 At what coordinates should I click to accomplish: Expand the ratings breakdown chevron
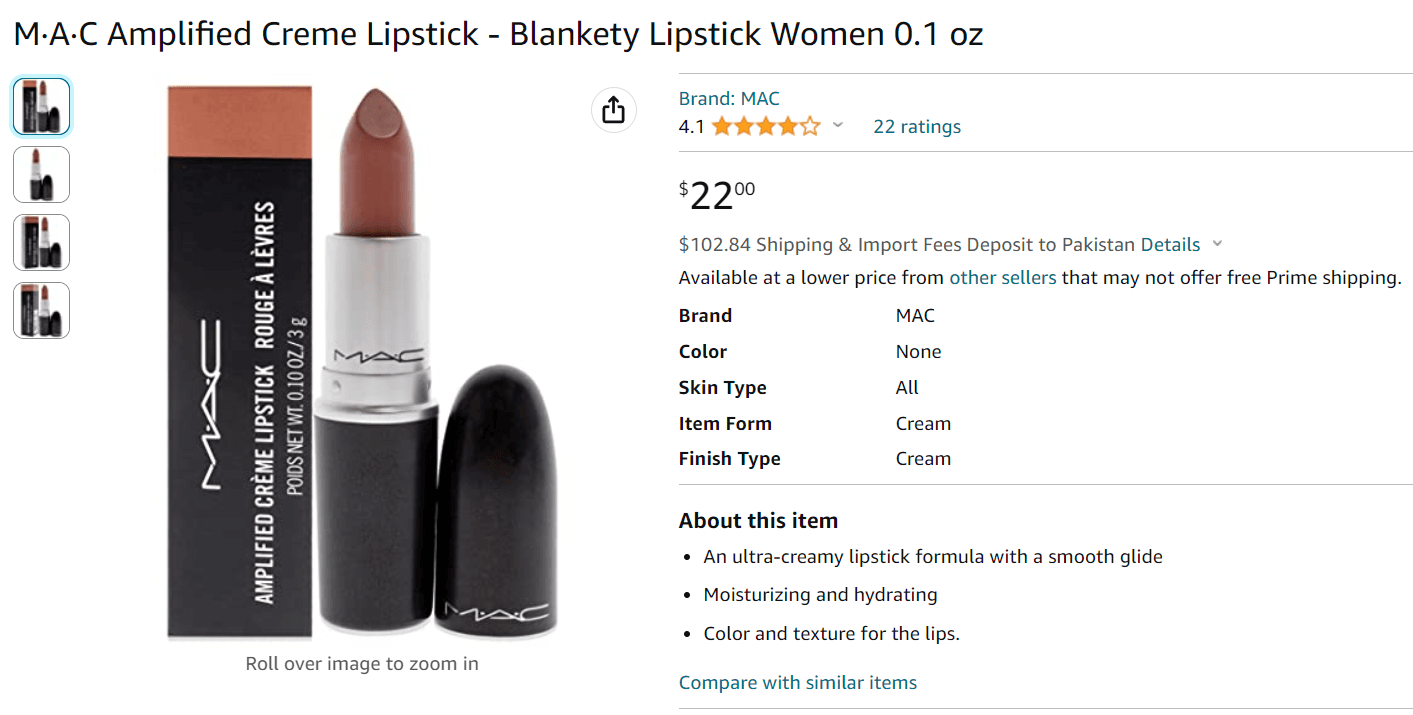coord(838,126)
